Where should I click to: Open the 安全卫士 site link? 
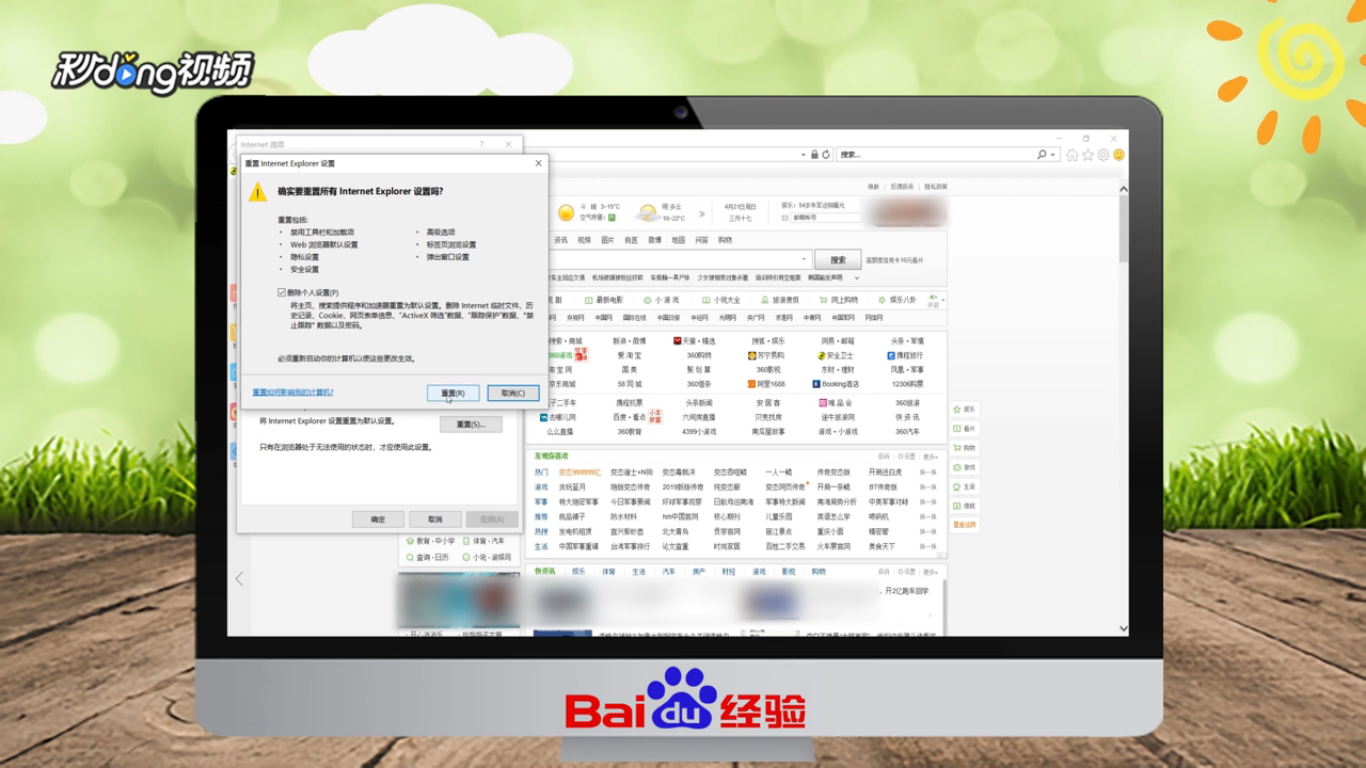(836, 355)
